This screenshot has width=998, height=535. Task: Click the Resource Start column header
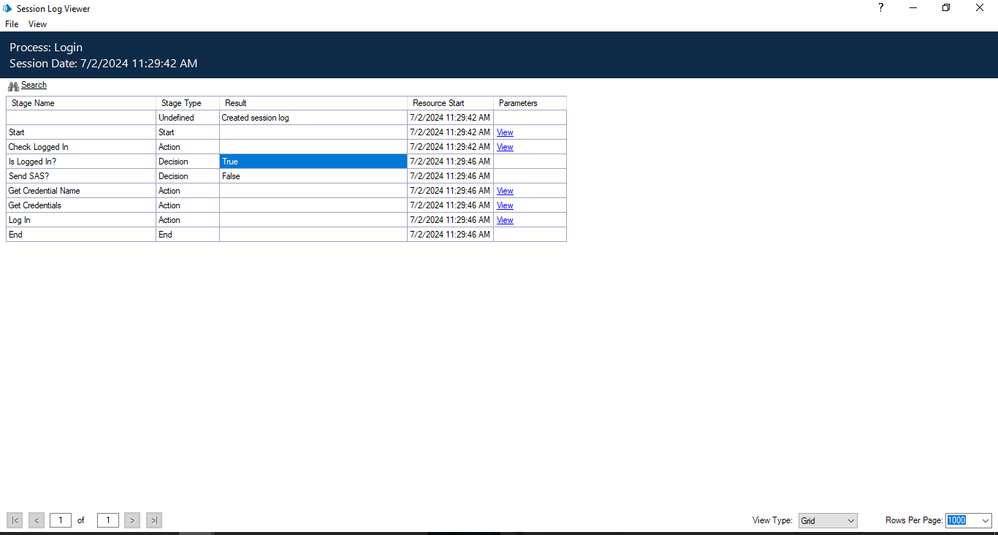click(451, 103)
